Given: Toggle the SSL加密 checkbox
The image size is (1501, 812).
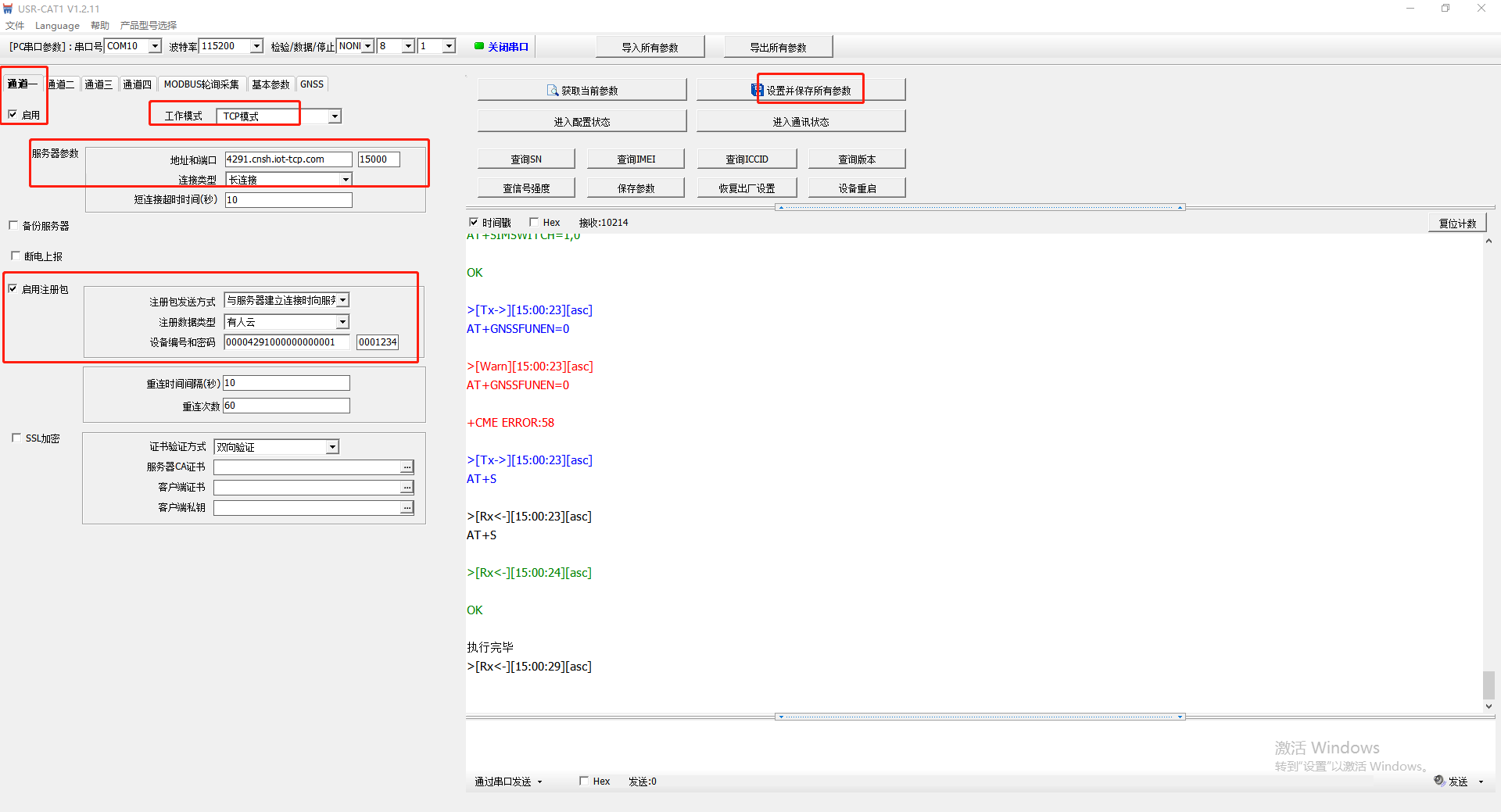Looking at the screenshot, I should tap(16, 438).
